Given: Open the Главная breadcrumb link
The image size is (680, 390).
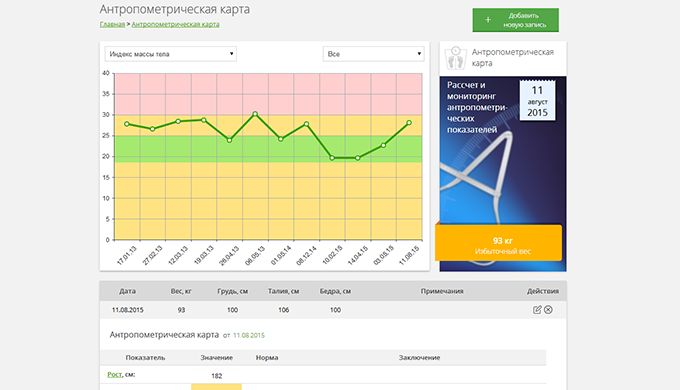Looking at the screenshot, I should [x=112, y=24].
